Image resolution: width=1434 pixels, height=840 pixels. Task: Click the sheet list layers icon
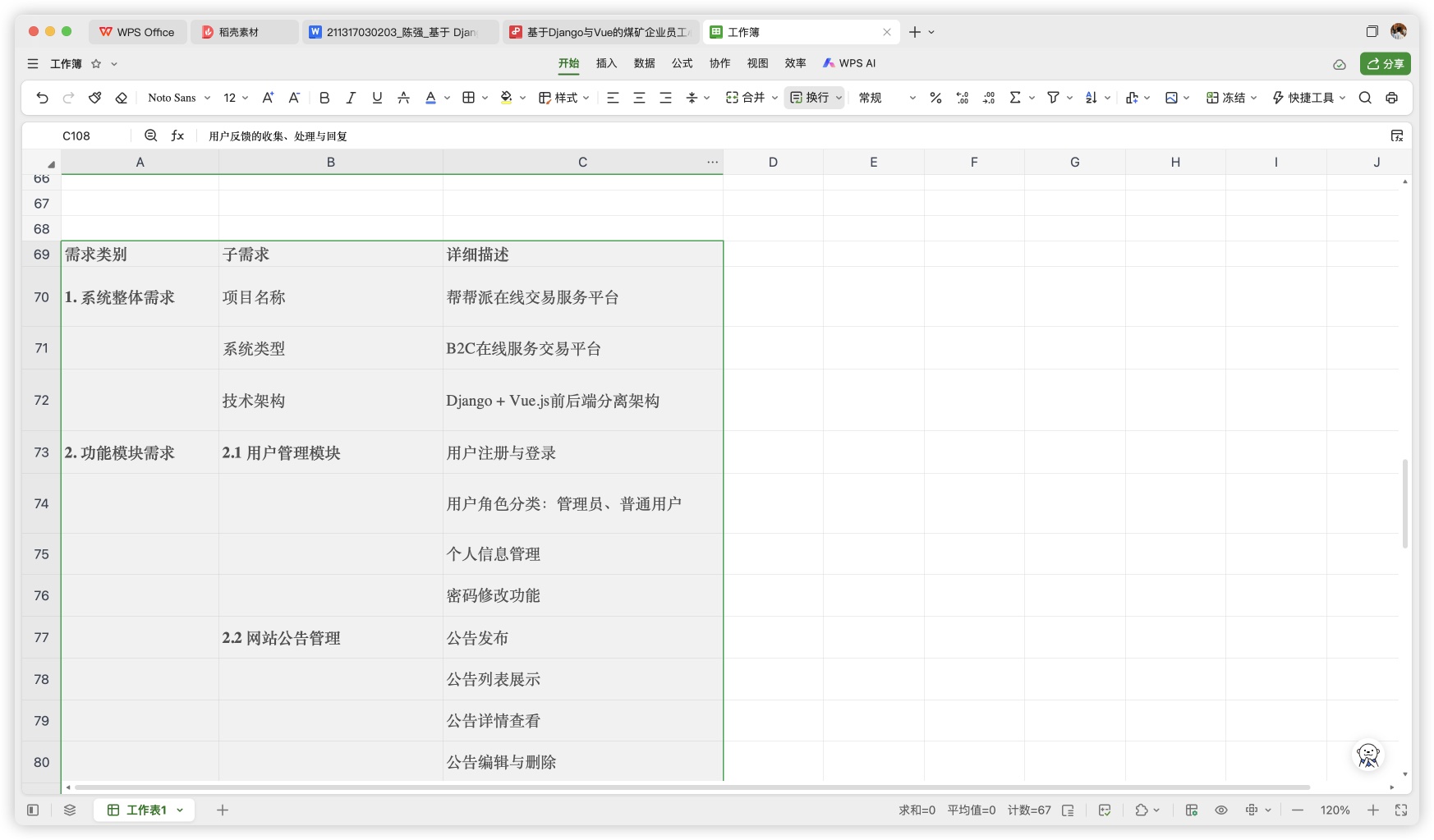70,810
